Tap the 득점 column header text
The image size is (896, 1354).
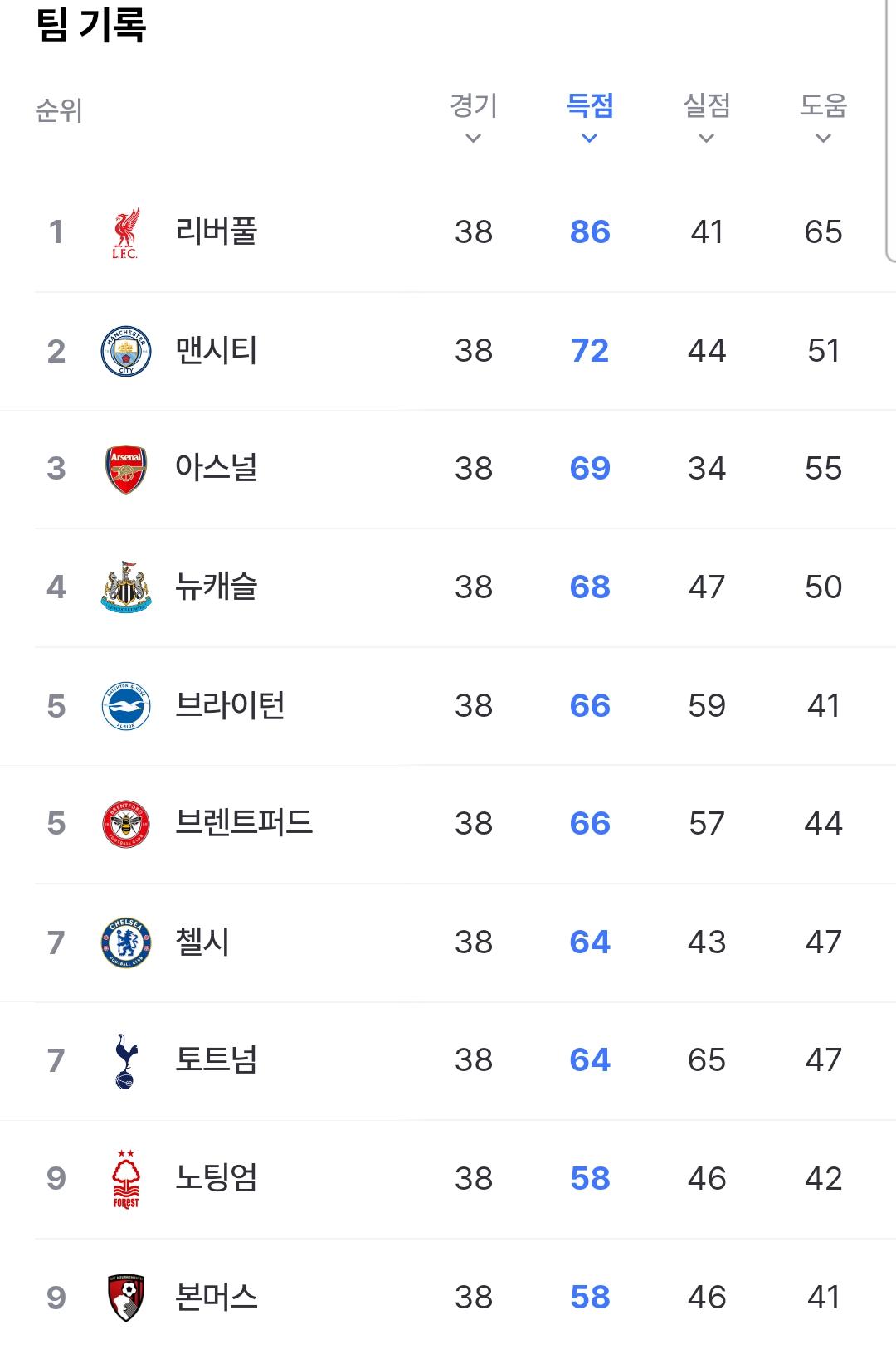coord(590,105)
